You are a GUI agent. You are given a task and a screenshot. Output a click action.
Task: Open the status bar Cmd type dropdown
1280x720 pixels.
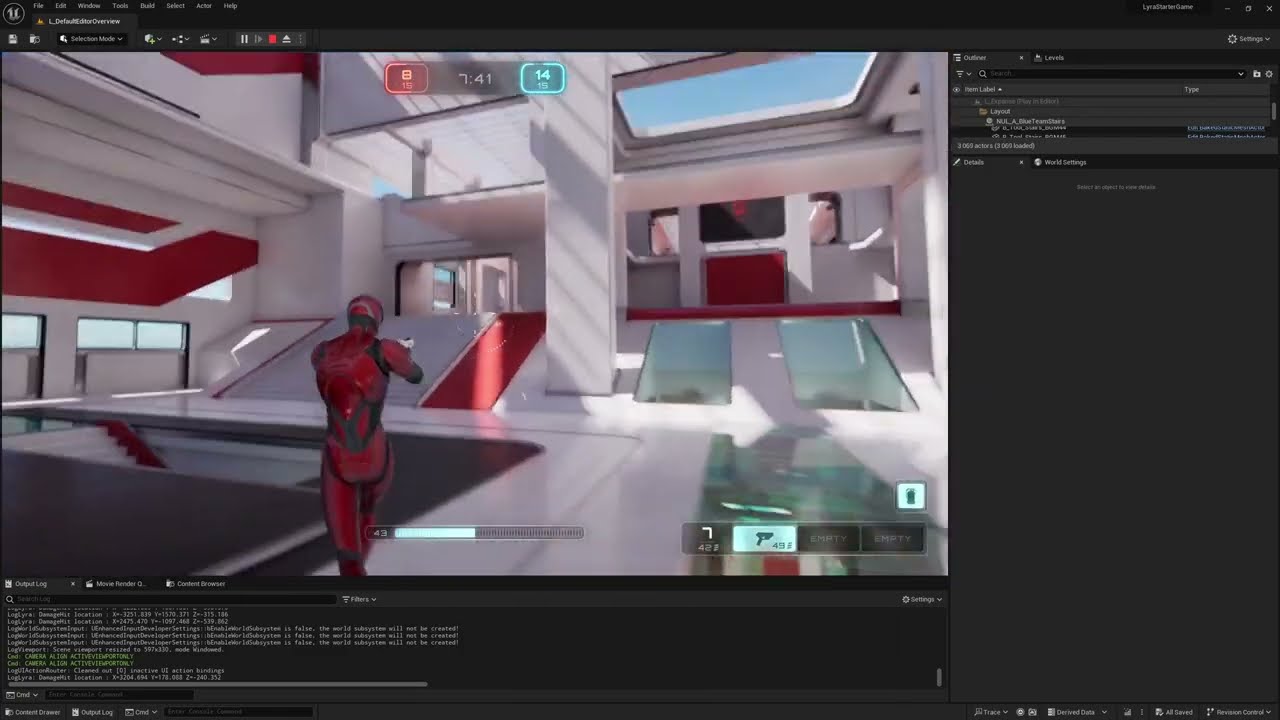pos(141,712)
